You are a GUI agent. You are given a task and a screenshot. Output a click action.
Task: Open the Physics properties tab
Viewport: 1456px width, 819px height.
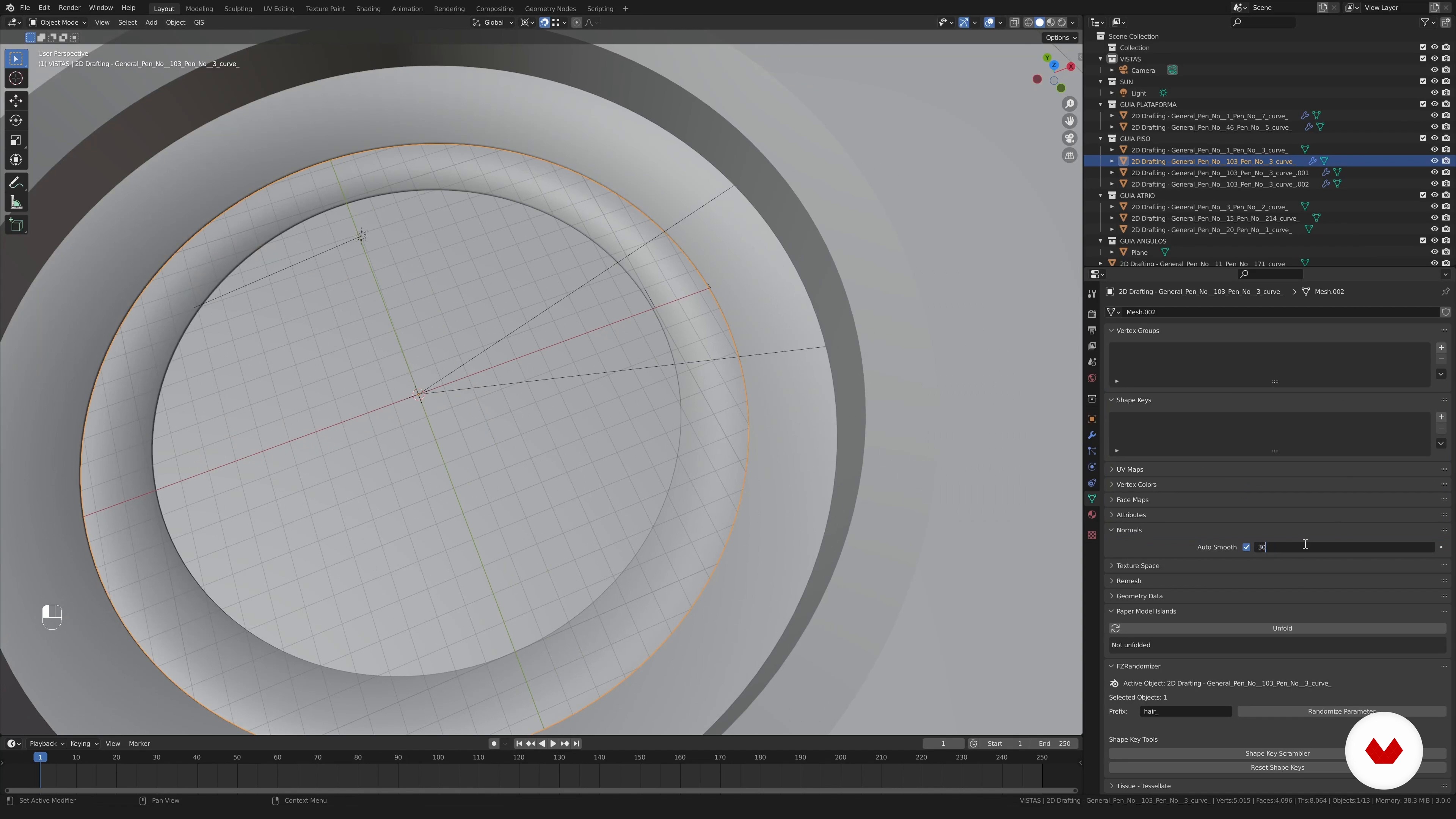[x=1092, y=467]
